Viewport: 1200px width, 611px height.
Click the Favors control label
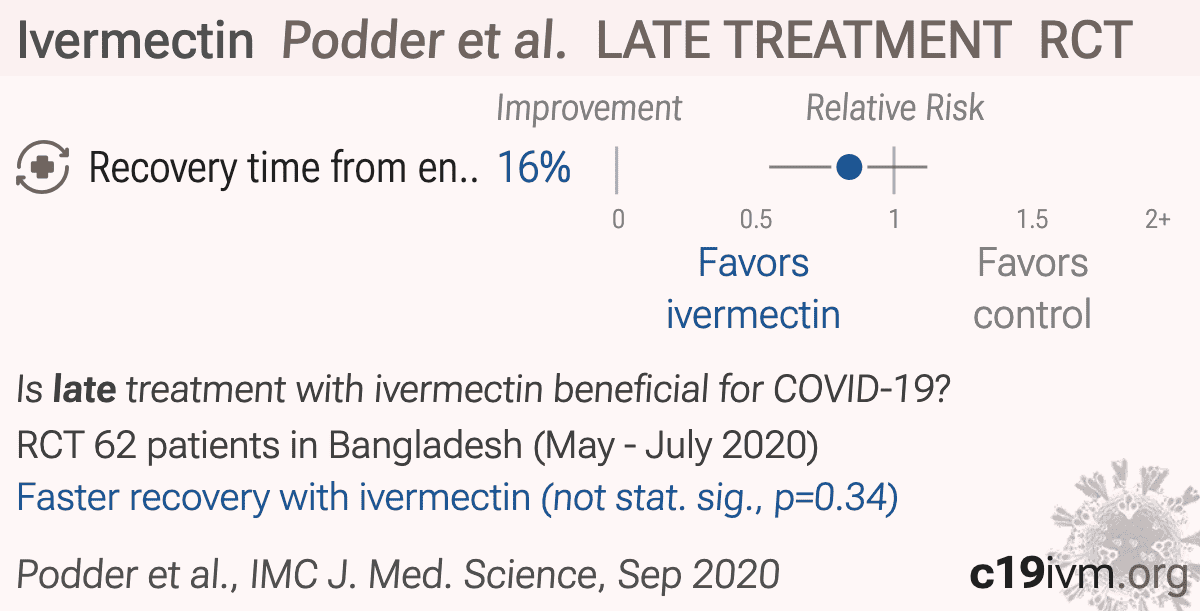(1032, 289)
